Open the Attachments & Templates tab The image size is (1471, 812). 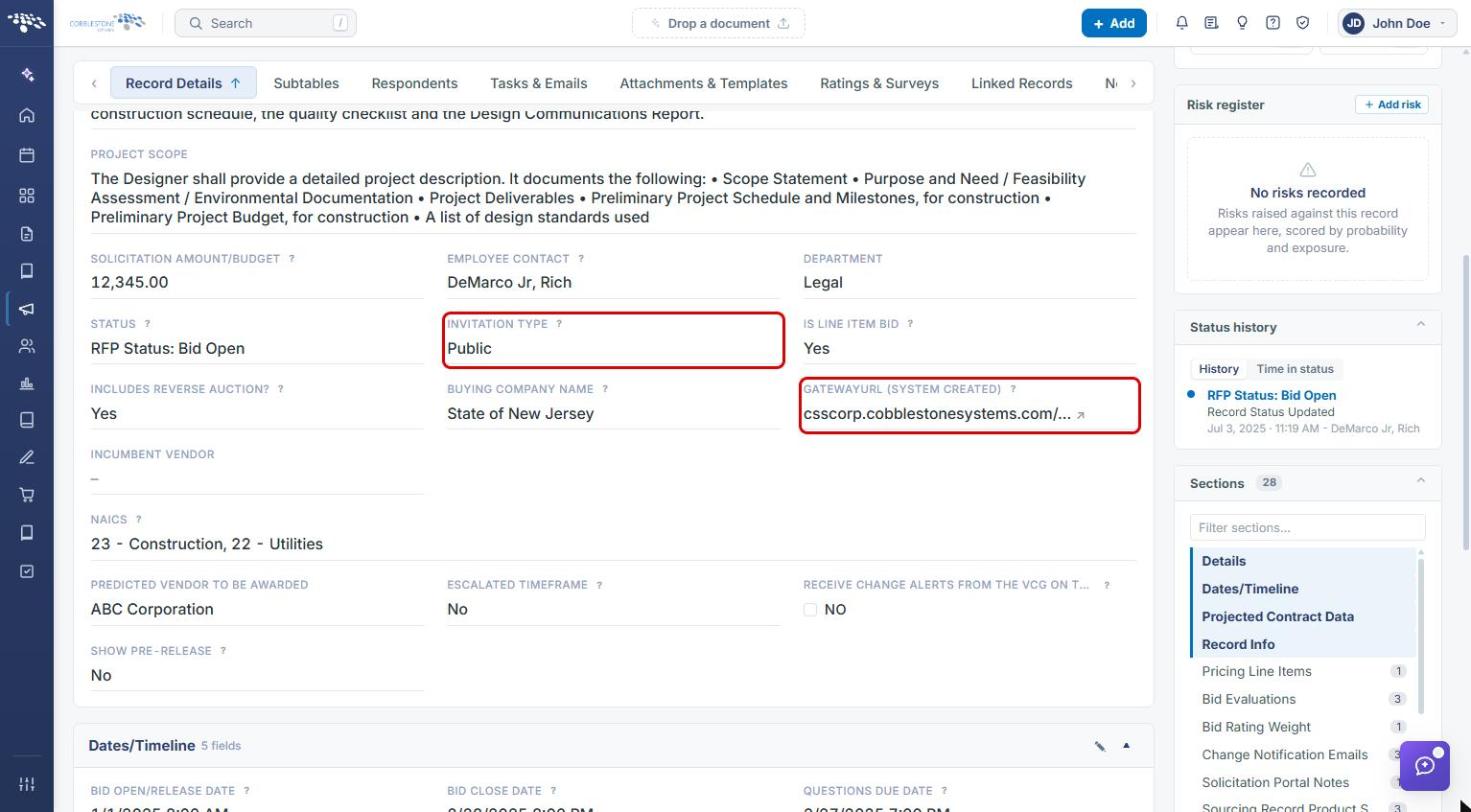point(704,83)
